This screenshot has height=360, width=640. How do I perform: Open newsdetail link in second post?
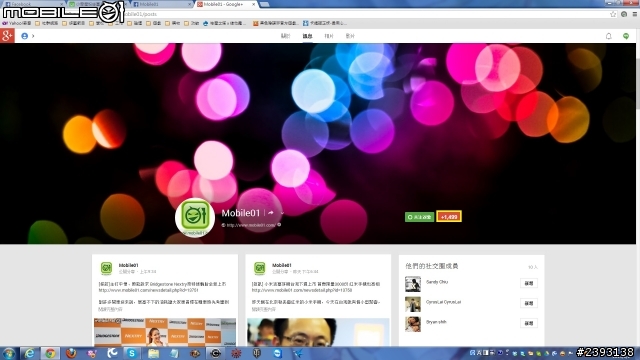tap(302, 290)
